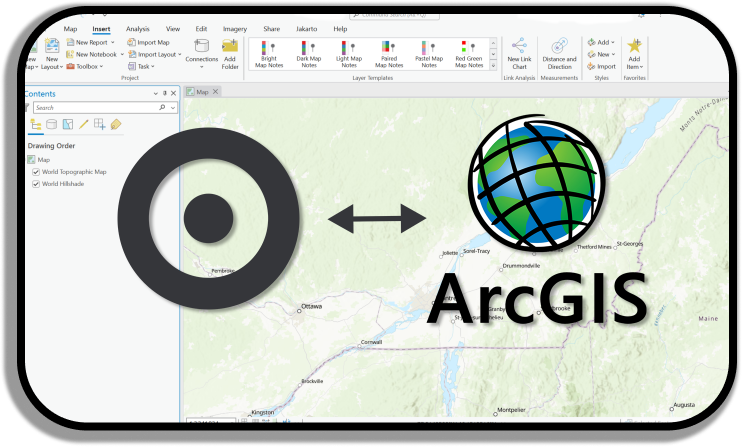742x447 pixels.
Task: Expand the Toolbox dropdown arrow
Action: pos(101,67)
